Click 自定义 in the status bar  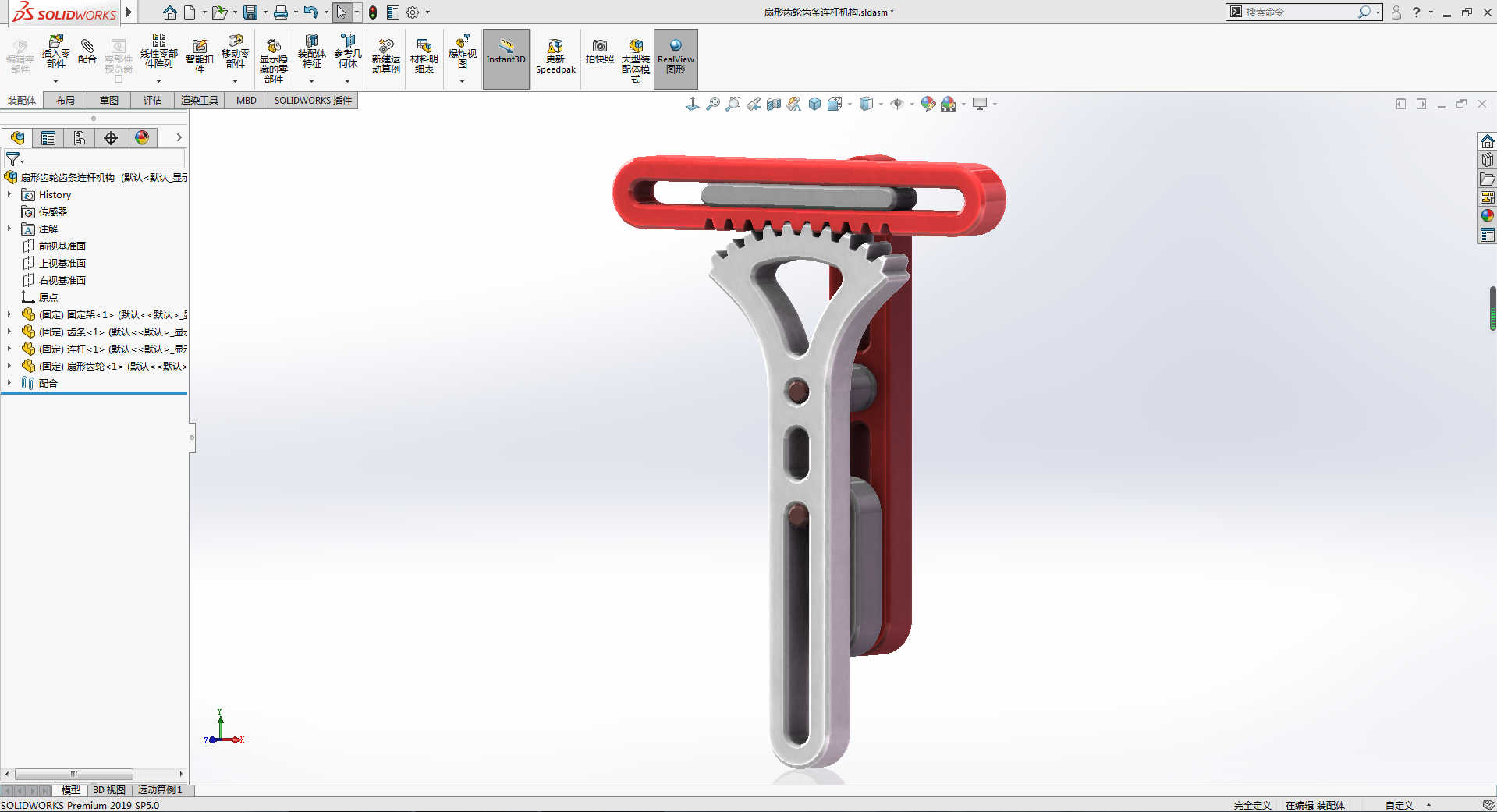point(1399,805)
